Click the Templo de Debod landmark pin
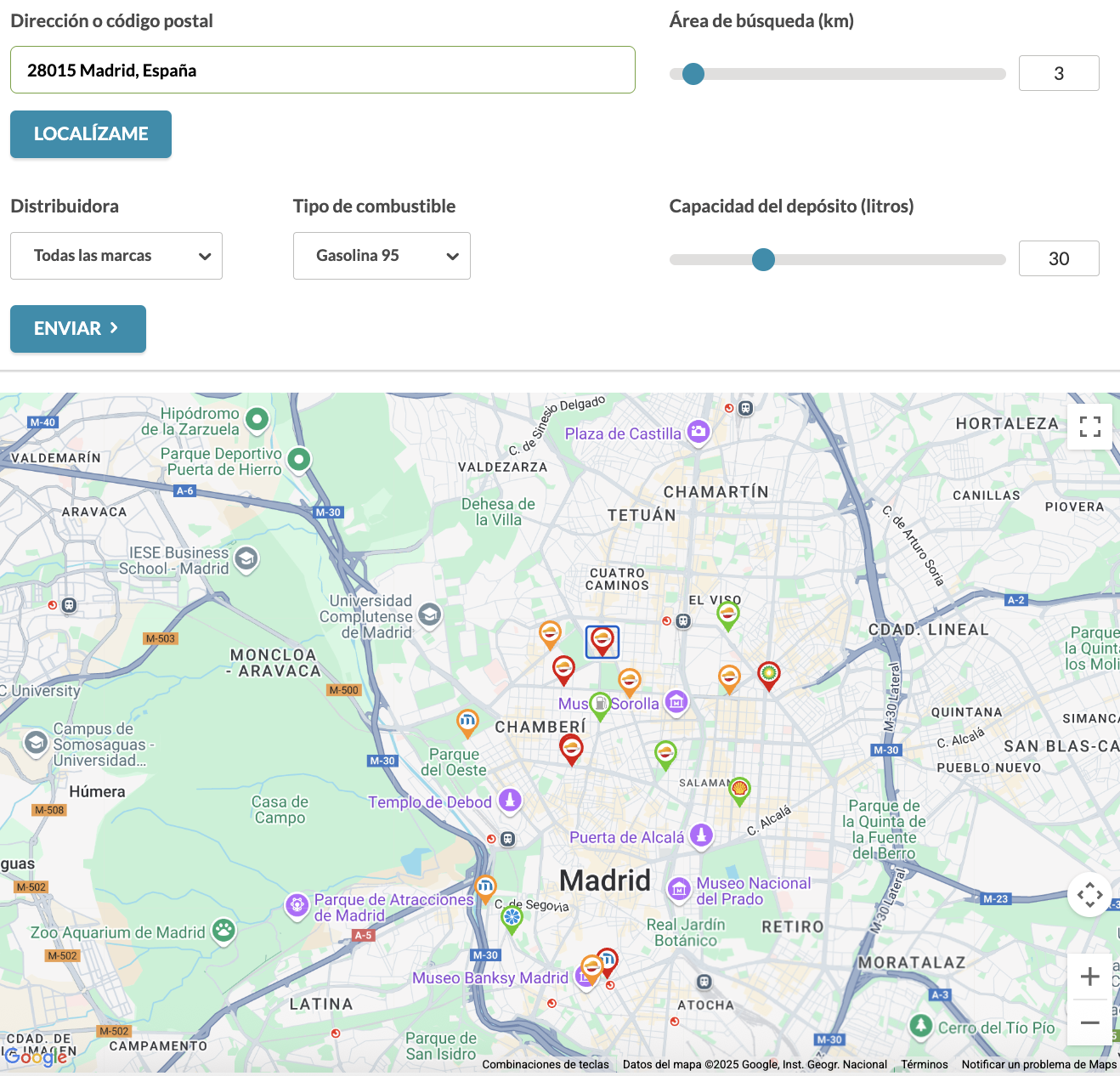Screen dimensions: 1120x1076 pyautogui.click(x=510, y=800)
